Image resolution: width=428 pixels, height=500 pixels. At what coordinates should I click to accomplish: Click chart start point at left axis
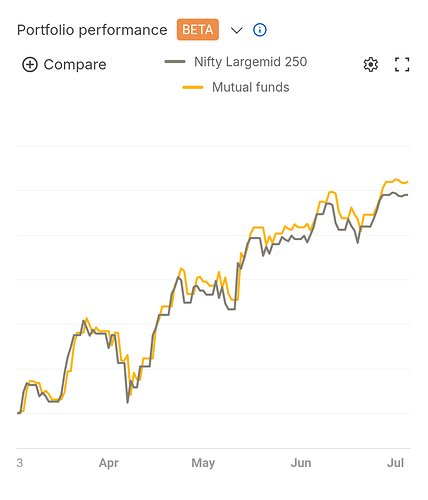tap(18, 413)
